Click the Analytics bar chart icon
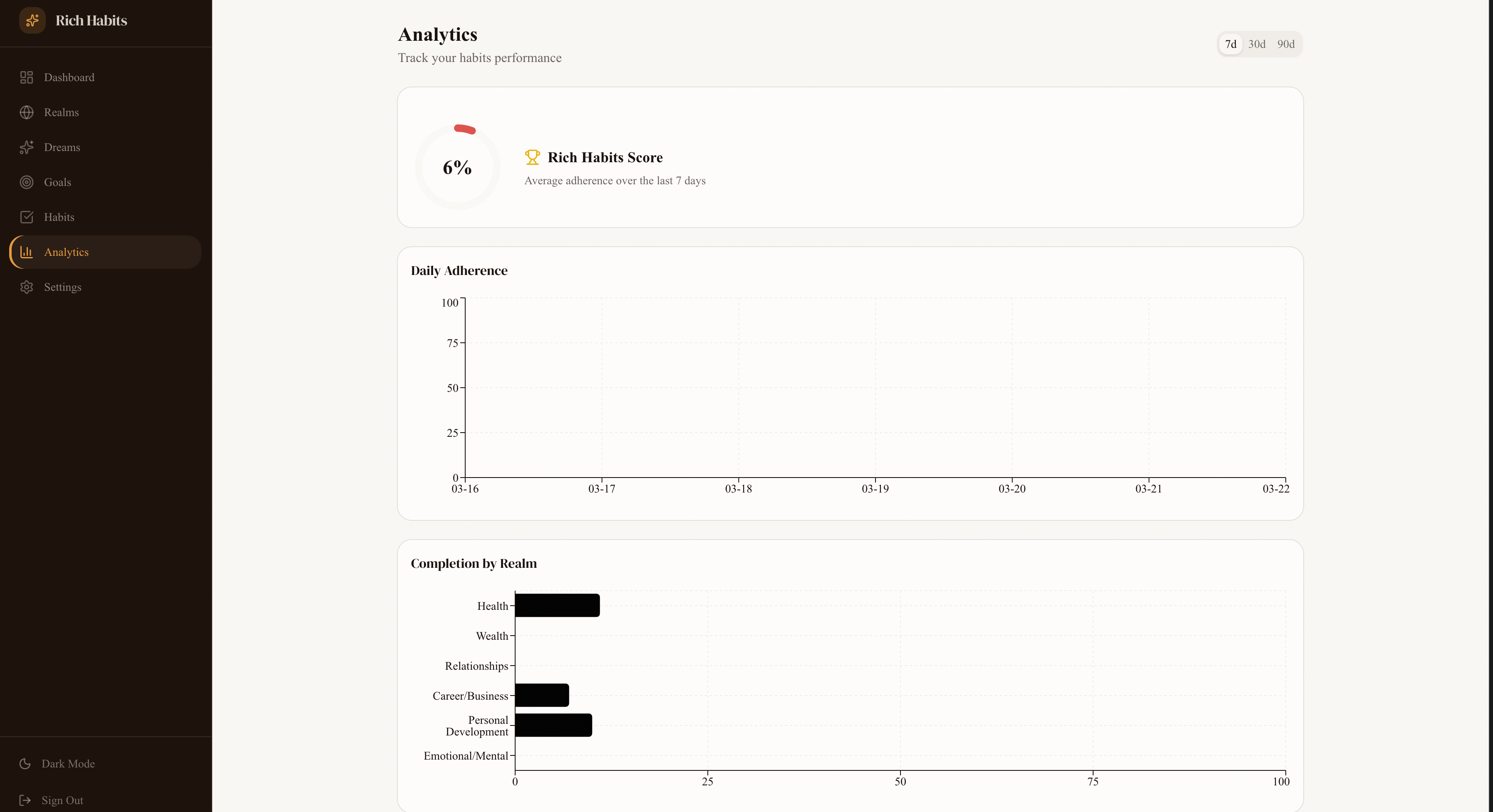The width and height of the screenshot is (1493, 812). 27,252
